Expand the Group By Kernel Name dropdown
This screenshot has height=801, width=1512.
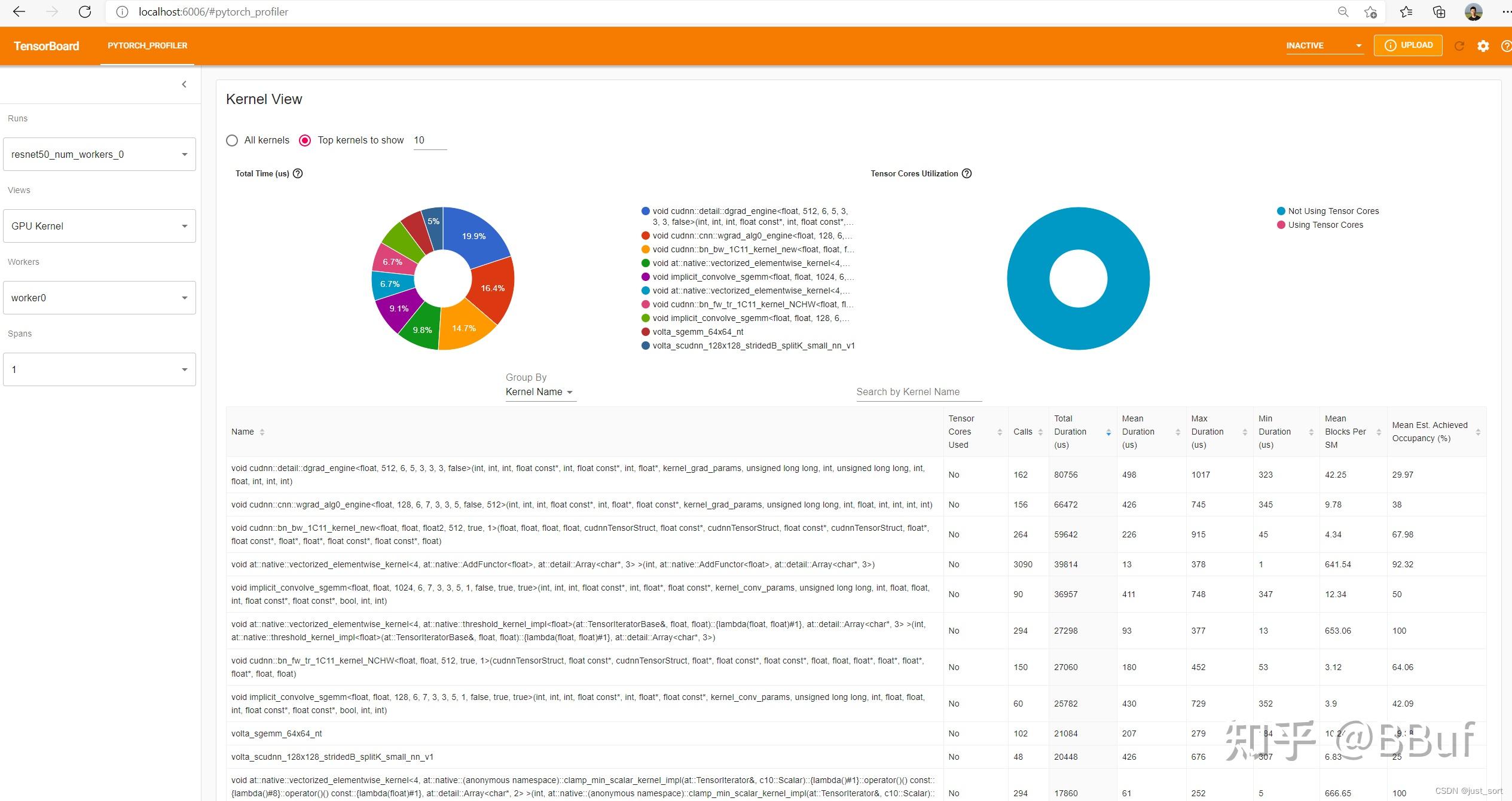tap(540, 392)
